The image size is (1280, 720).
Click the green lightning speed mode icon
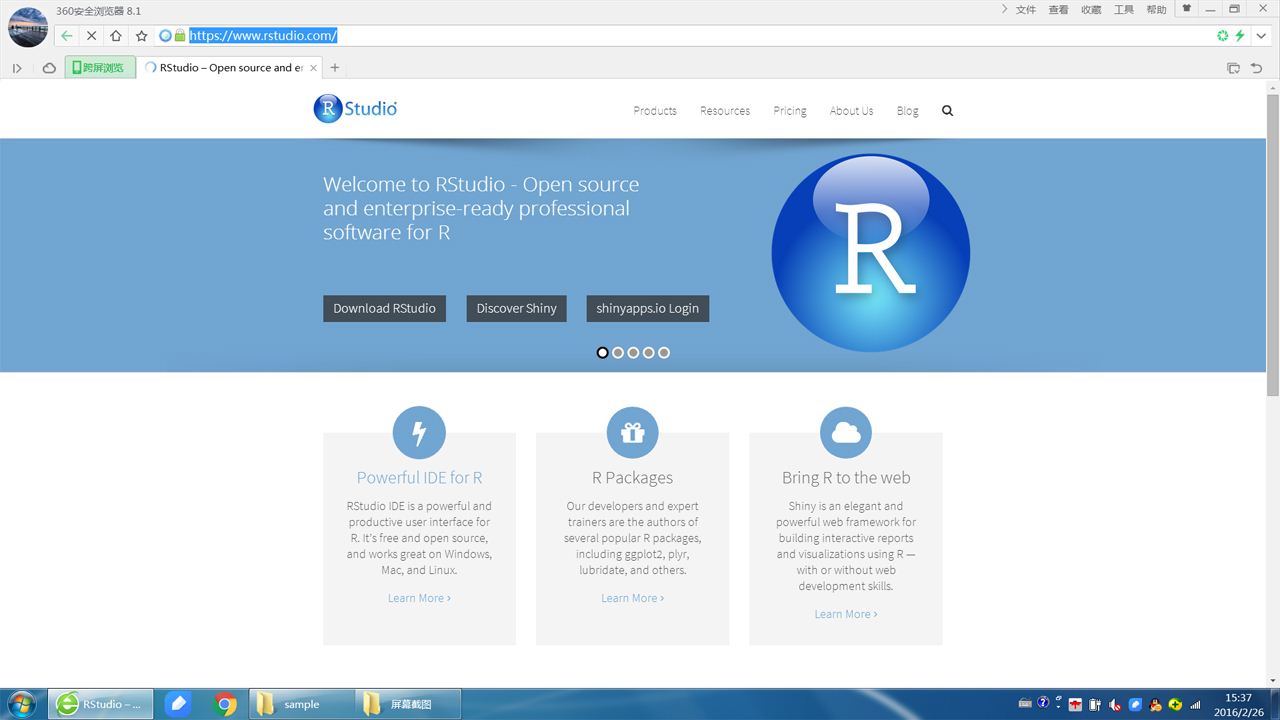tap(1240, 36)
